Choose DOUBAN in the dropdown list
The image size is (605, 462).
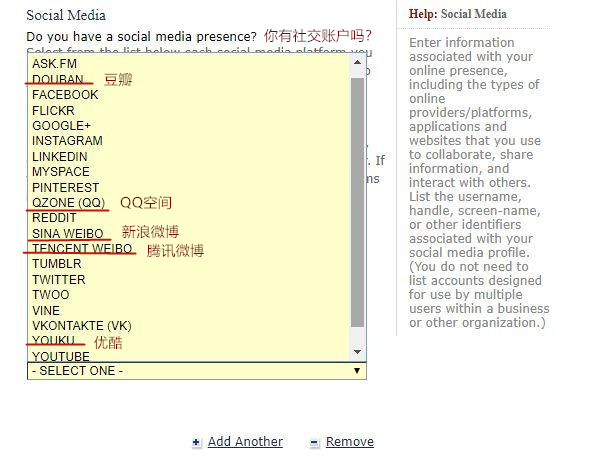(58, 79)
